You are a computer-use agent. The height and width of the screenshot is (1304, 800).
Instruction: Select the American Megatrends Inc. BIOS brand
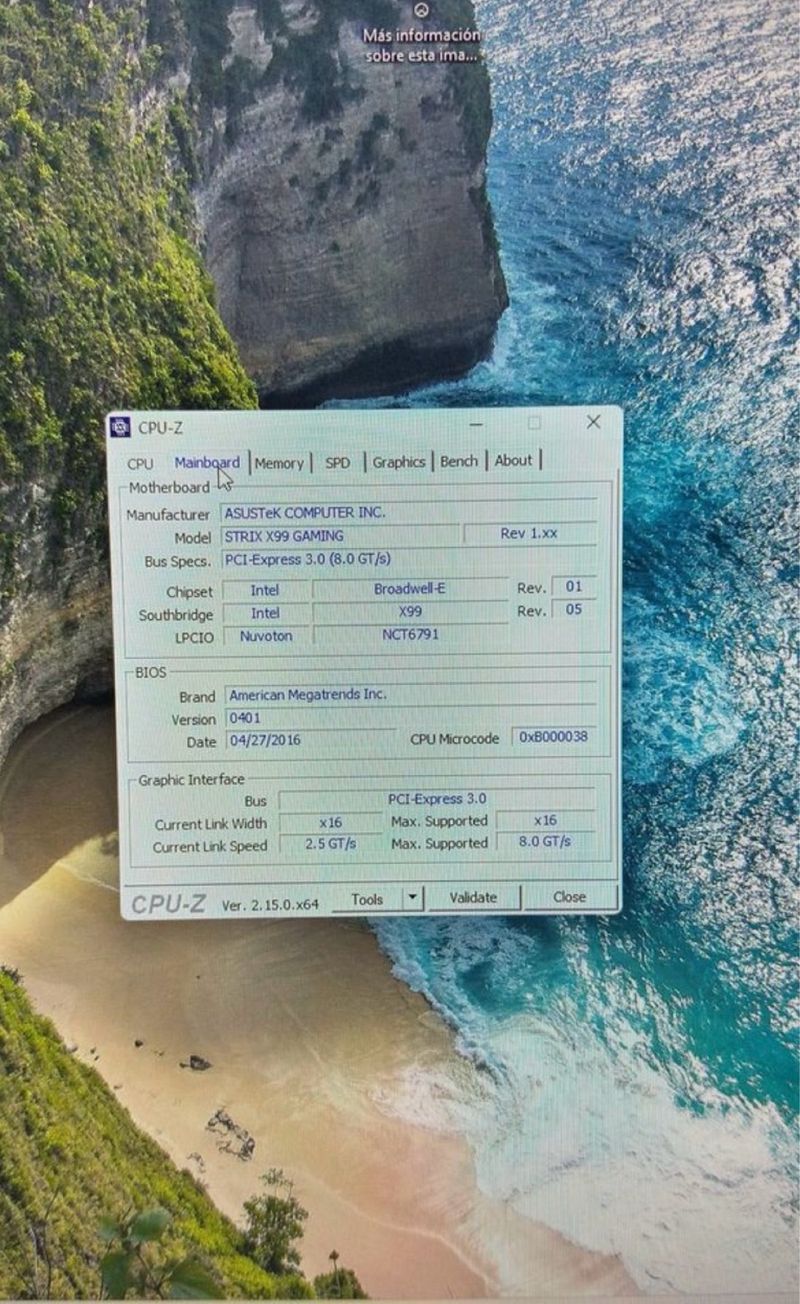410,694
